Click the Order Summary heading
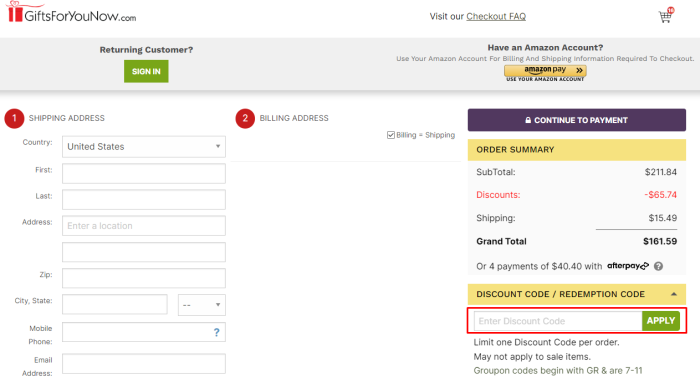The width and height of the screenshot is (700, 383). coord(515,150)
